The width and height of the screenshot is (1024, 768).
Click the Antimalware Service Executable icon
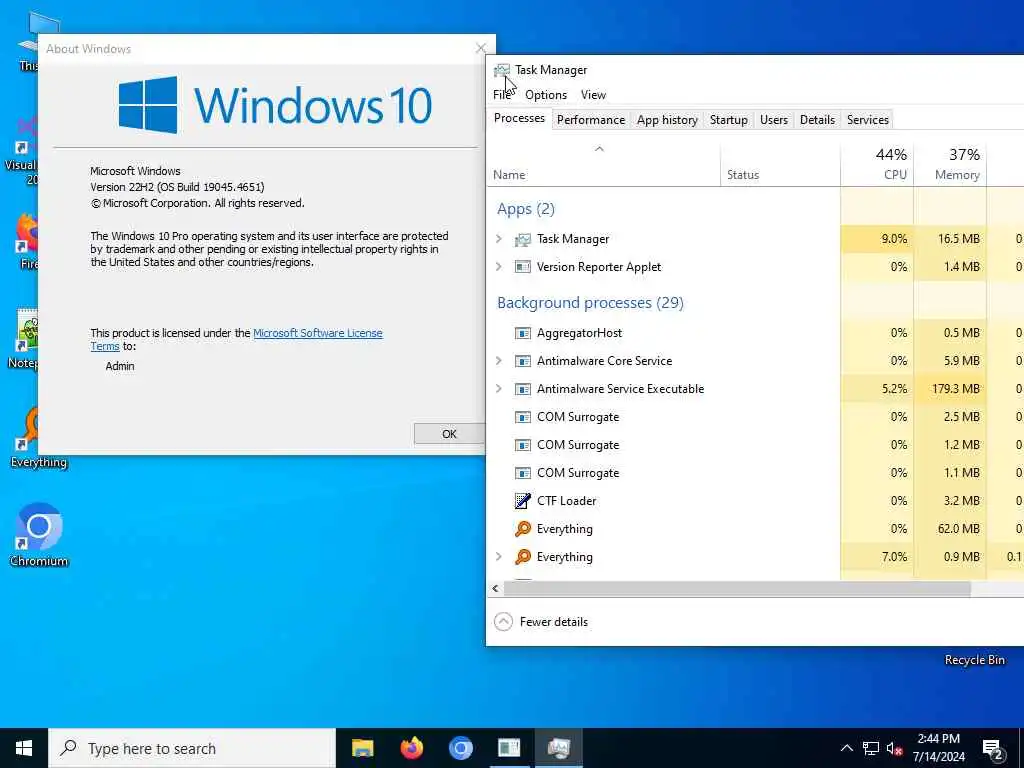click(x=522, y=389)
